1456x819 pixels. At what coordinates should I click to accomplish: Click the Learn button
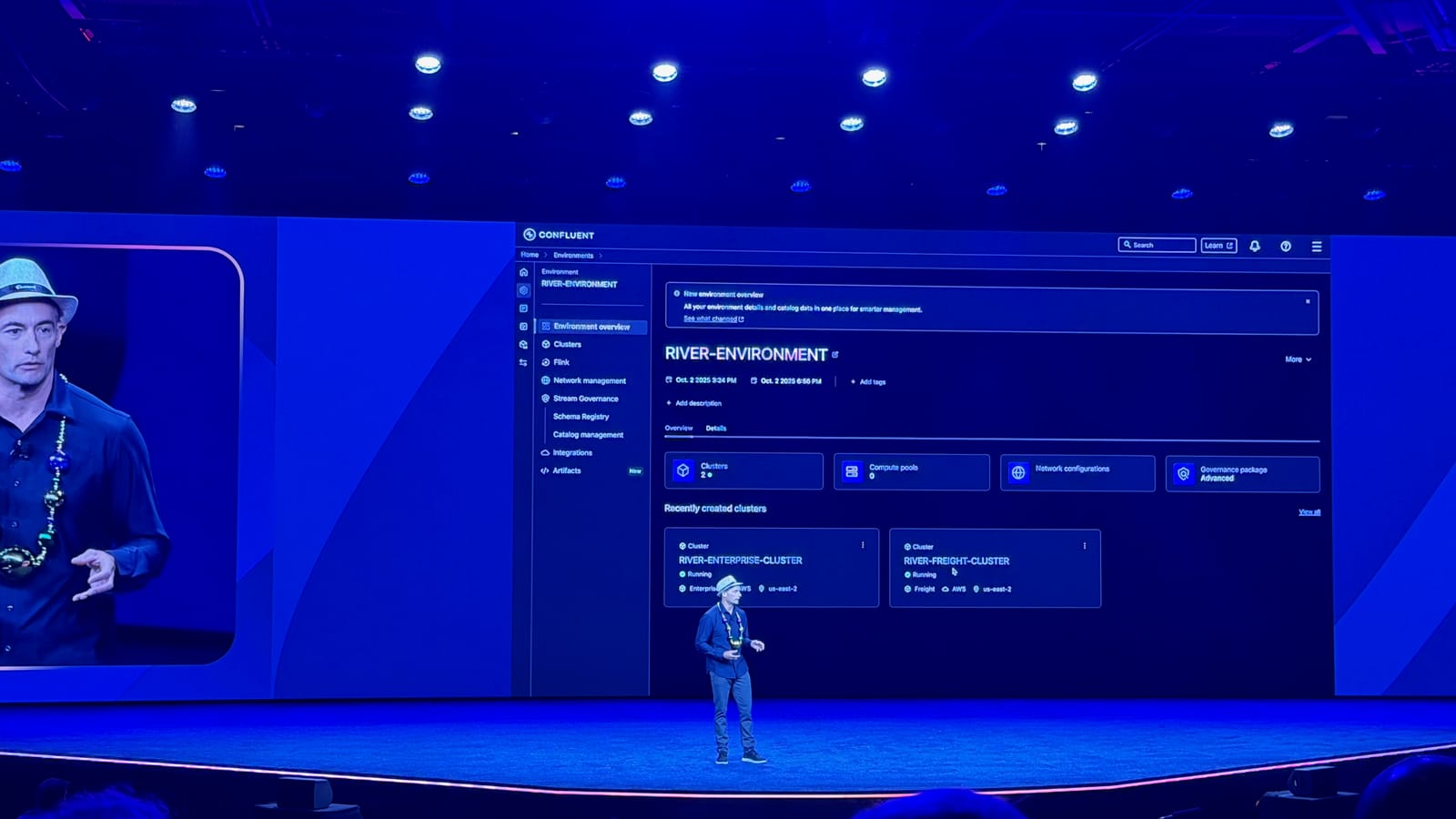1218,246
